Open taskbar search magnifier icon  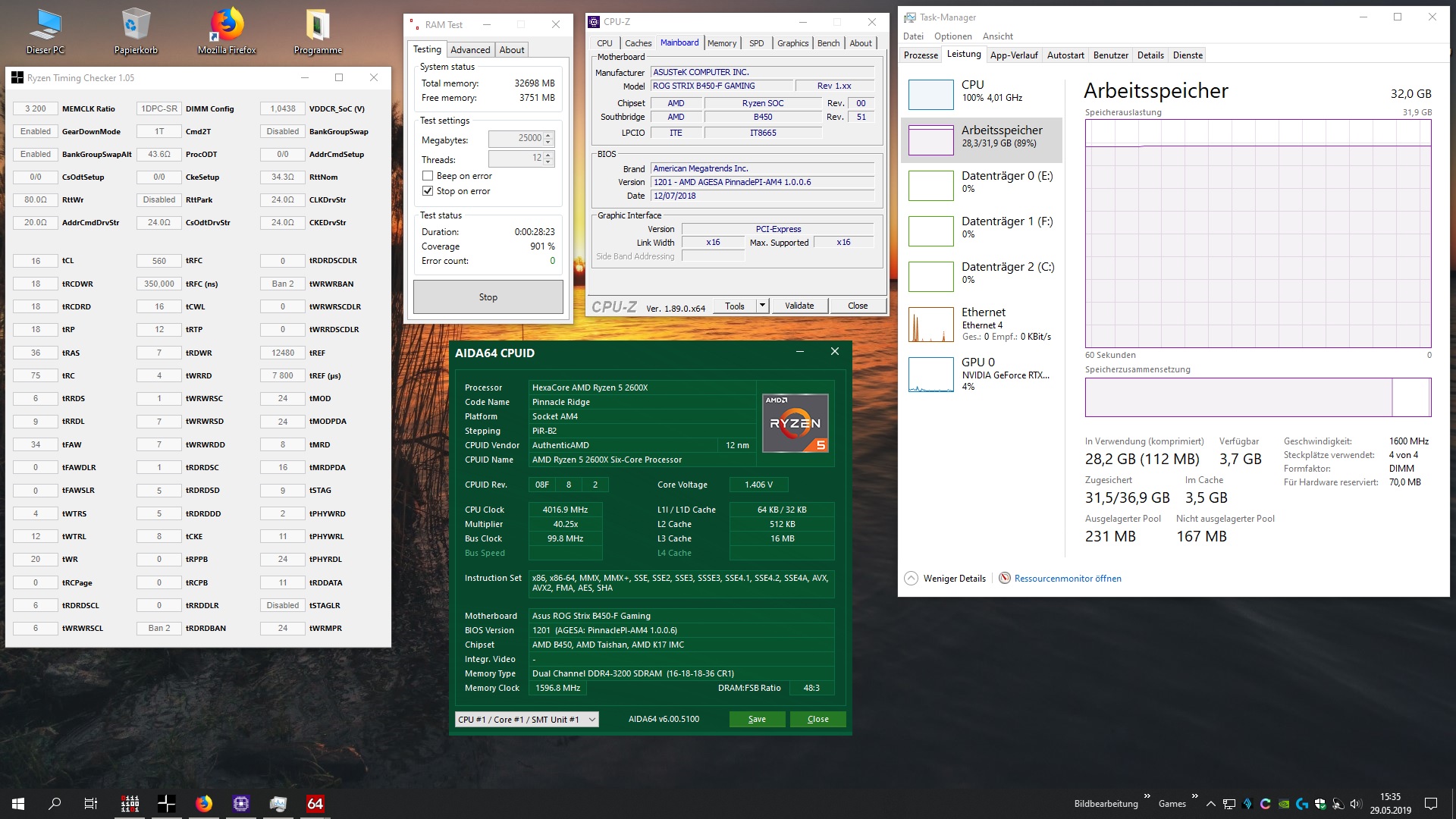click(55, 804)
